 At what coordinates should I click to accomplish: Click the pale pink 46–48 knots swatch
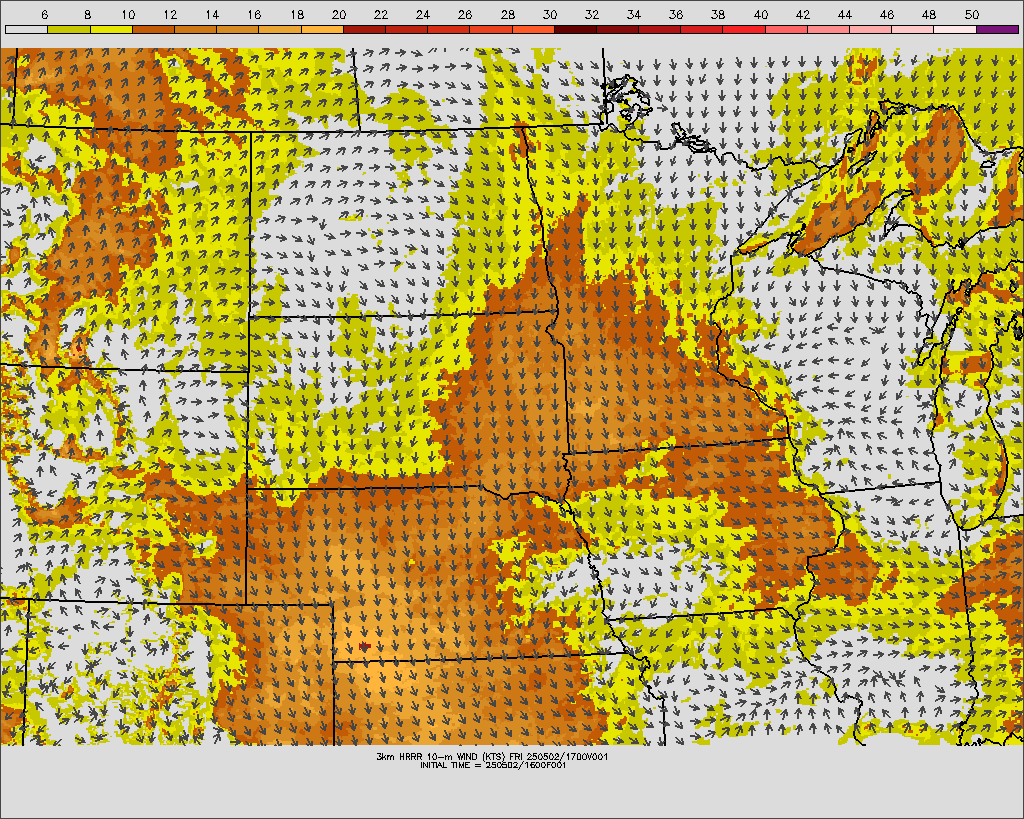(x=913, y=29)
